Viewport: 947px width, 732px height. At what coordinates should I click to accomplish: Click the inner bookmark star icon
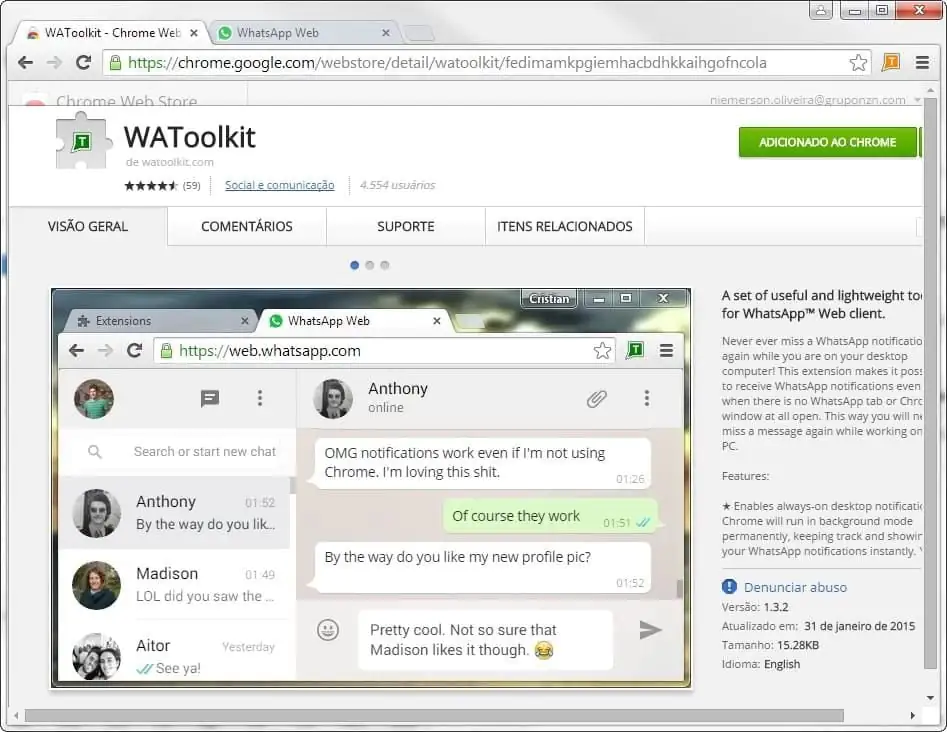pos(602,350)
